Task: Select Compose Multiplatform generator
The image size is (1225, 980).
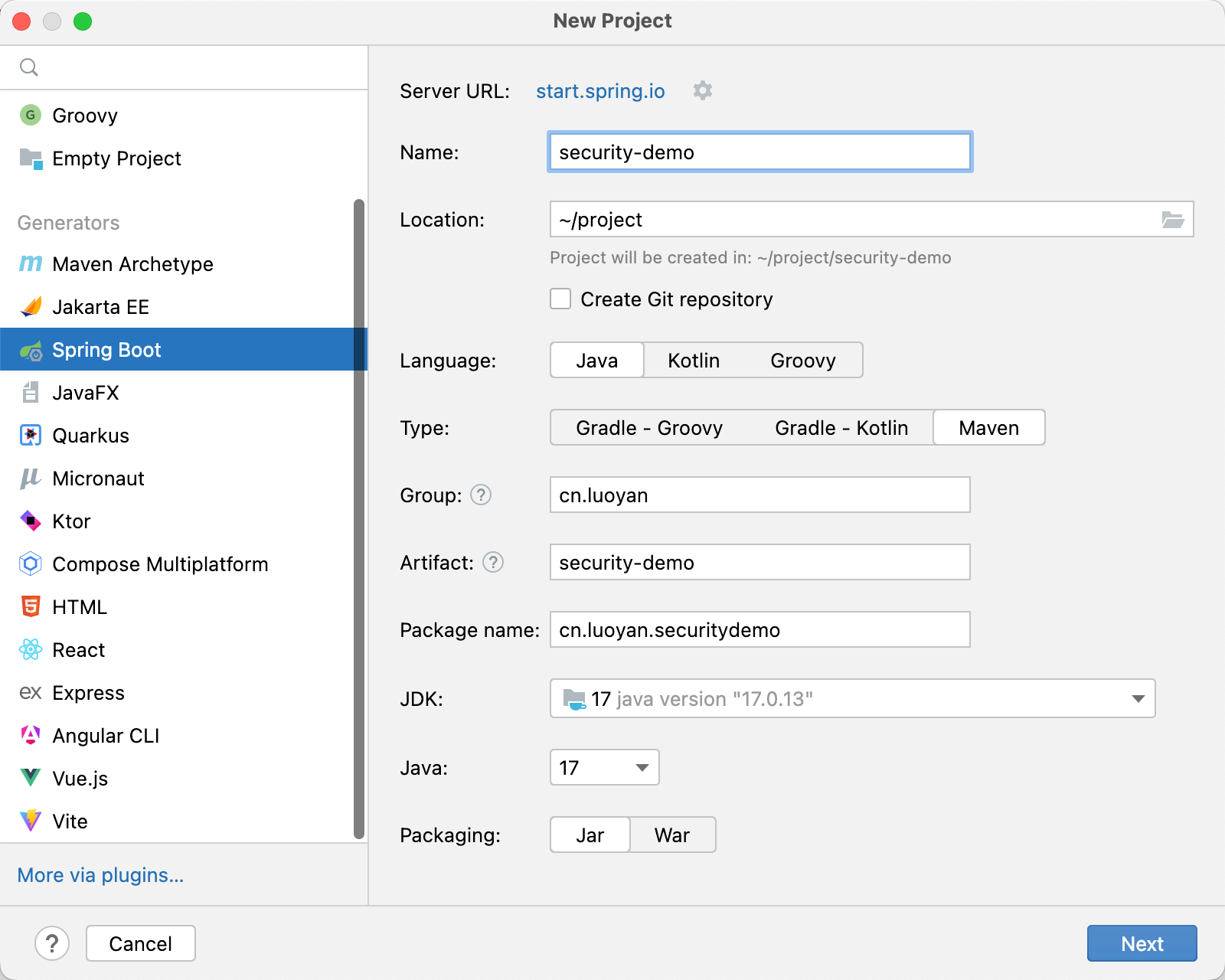Action: pyautogui.click(x=184, y=564)
